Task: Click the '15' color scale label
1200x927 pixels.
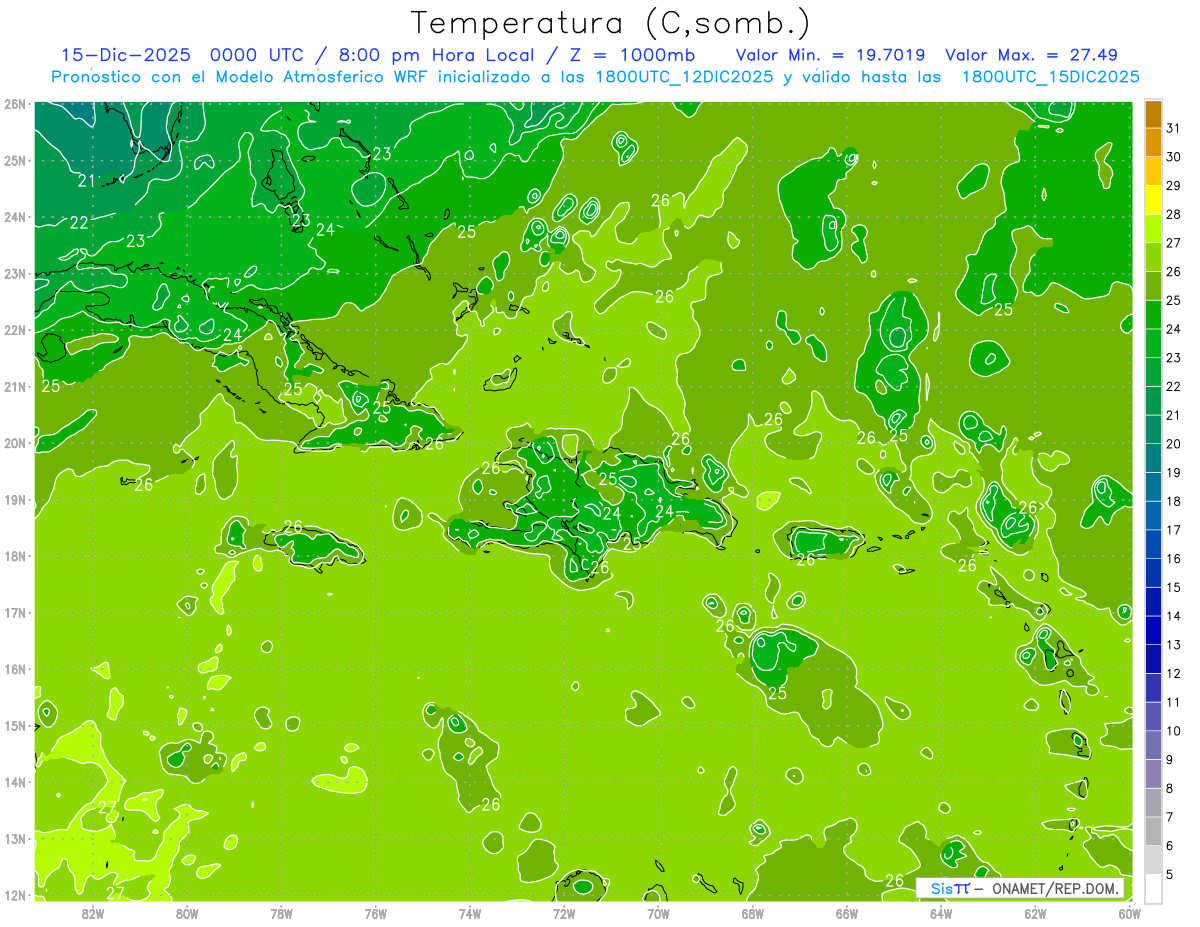Action: [x=1173, y=587]
